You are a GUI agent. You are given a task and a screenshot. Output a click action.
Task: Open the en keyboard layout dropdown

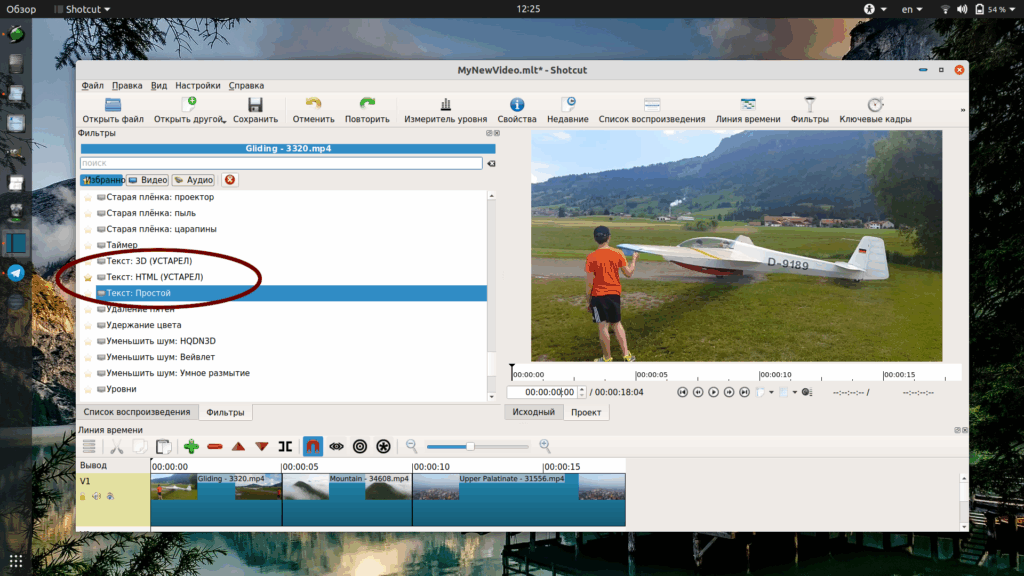coord(912,9)
